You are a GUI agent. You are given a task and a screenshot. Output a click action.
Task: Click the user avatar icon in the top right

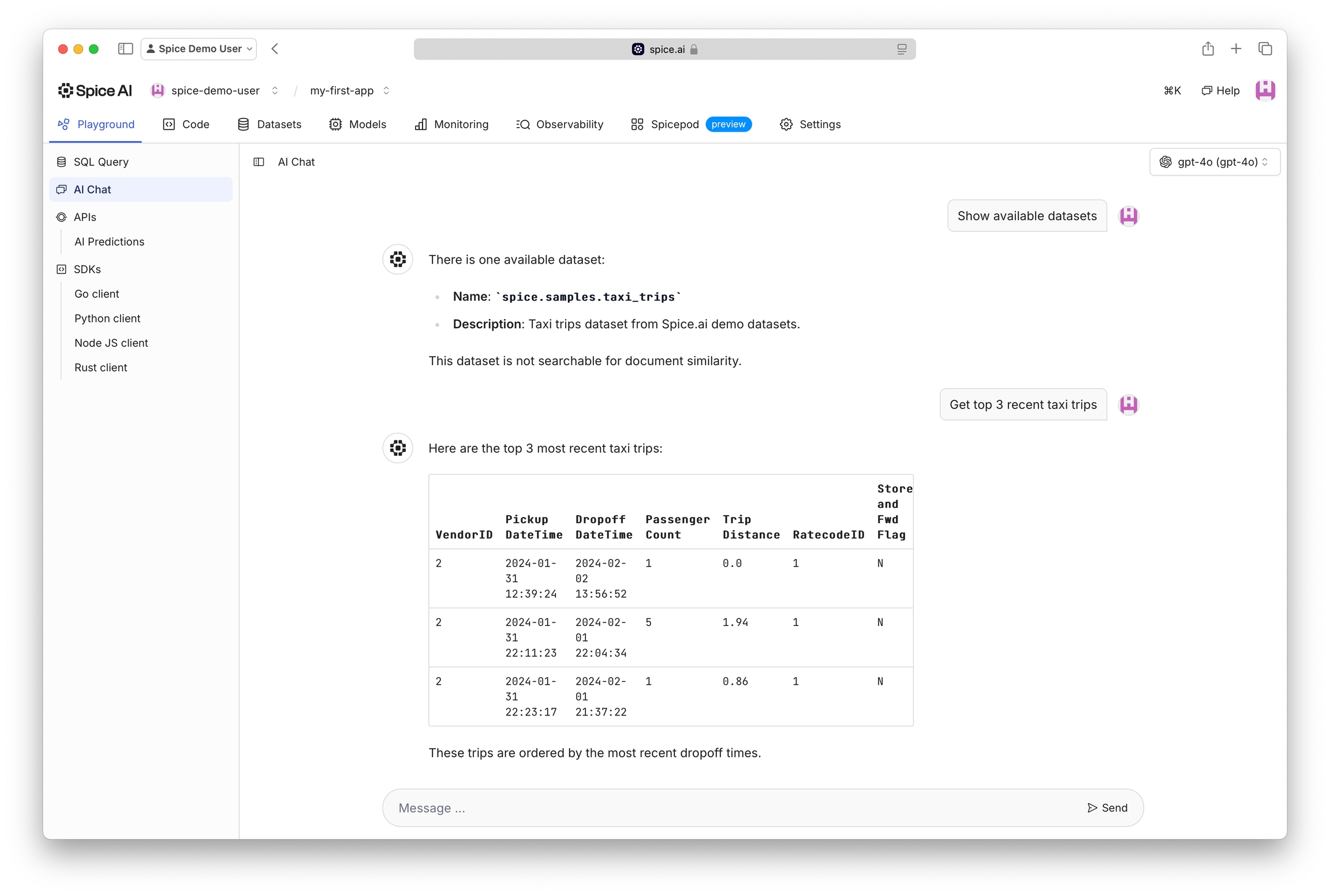tap(1265, 91)
